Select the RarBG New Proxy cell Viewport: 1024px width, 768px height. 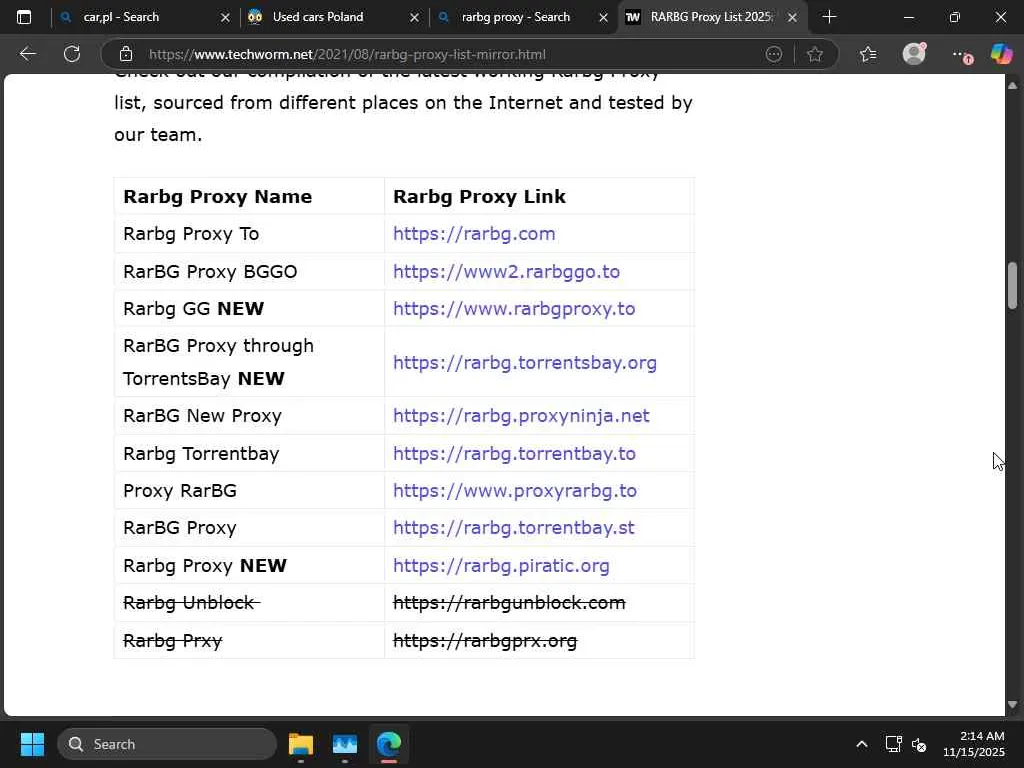[x=249, y=416]
